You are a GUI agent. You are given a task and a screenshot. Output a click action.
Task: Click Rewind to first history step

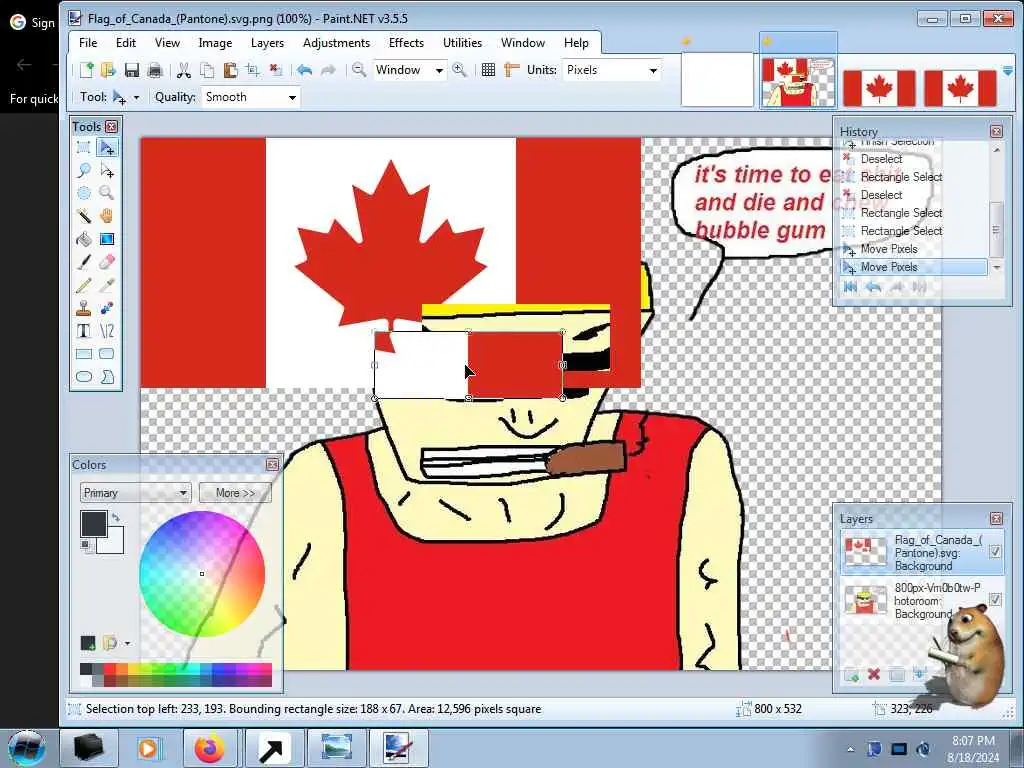(850, 287)
